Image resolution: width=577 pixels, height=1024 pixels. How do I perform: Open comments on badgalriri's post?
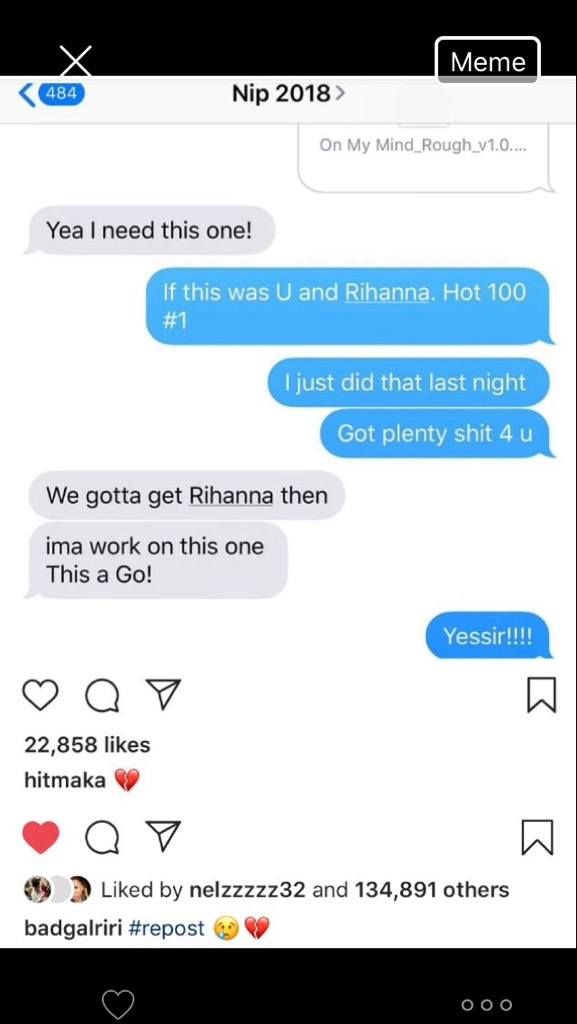(x=102, y=839)
